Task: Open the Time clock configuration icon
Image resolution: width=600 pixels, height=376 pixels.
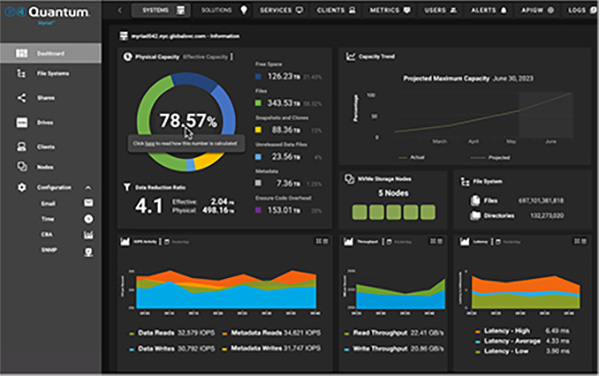Action: [88, 219]
